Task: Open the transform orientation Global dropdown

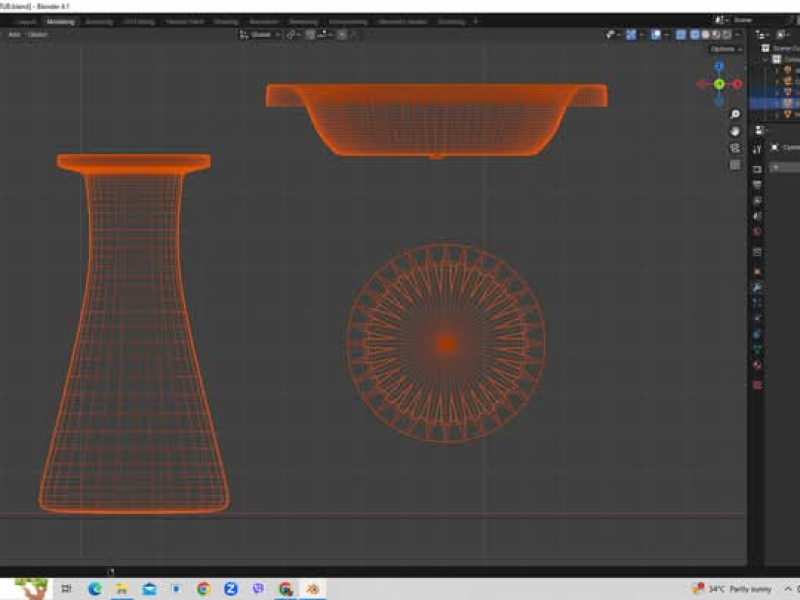Action: point(260,34)
